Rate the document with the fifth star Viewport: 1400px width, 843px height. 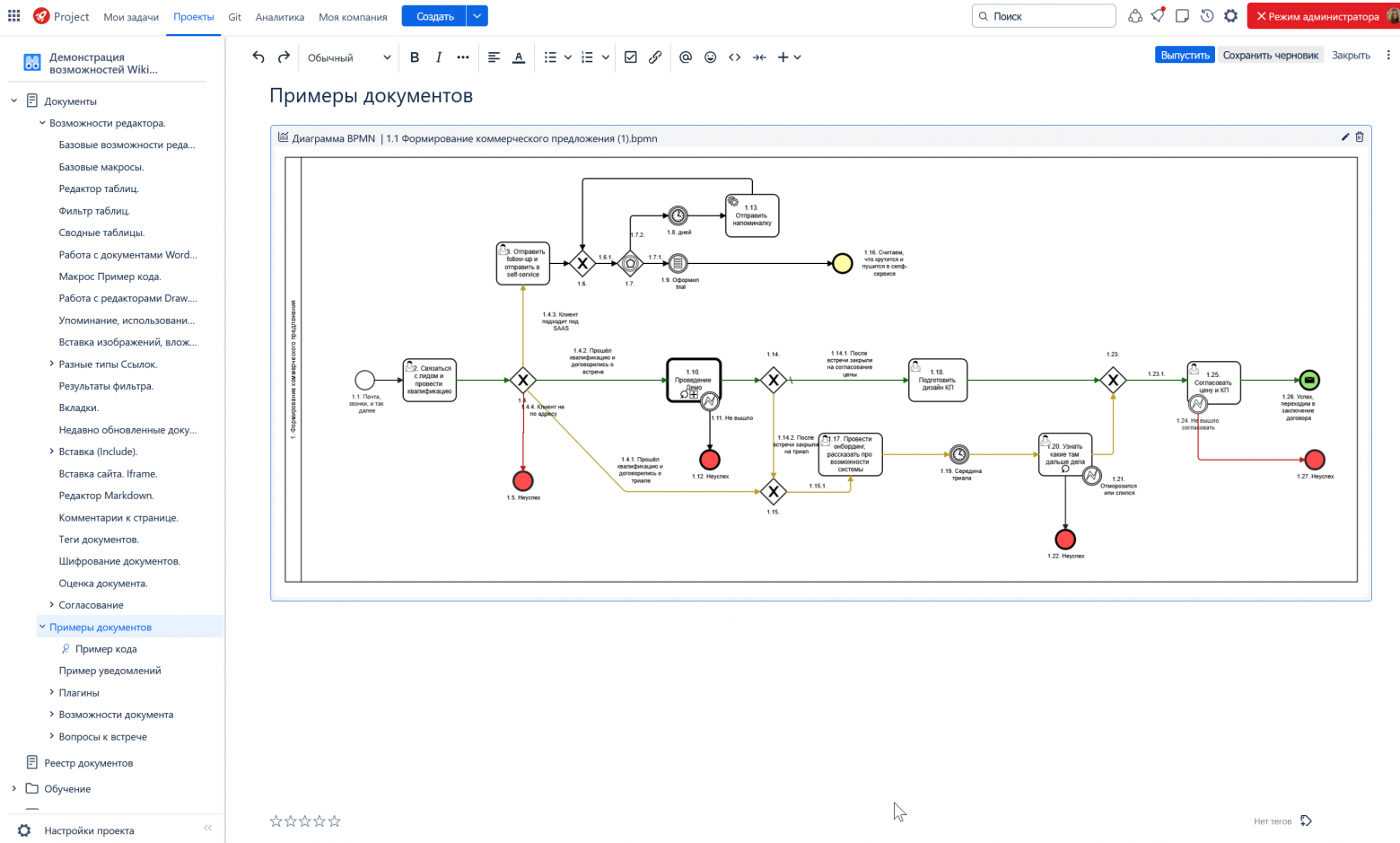coord(335,821)
